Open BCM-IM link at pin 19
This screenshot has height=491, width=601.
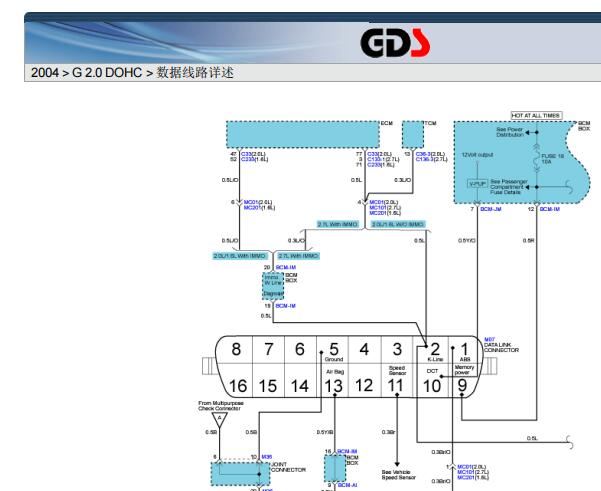[x=286, y=306]
